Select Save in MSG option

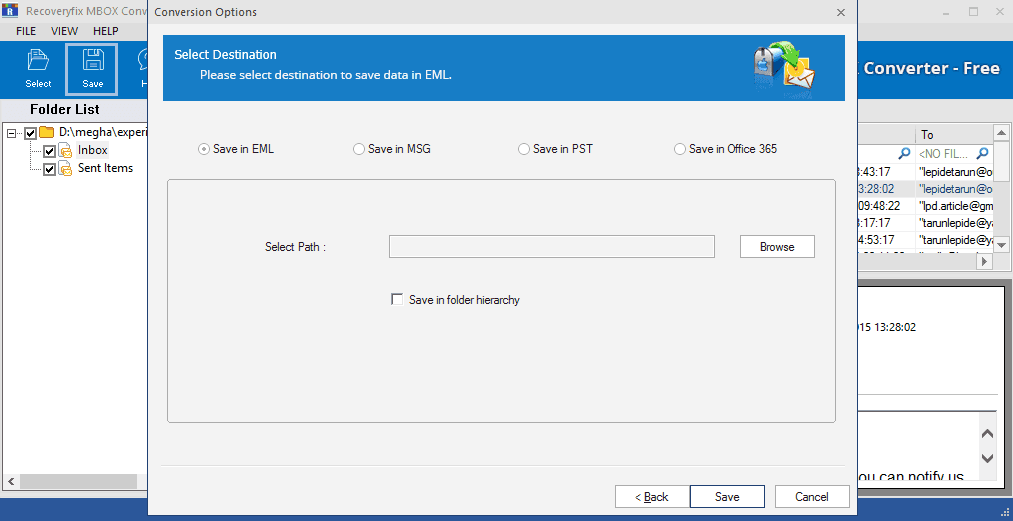tap(392, 149)
